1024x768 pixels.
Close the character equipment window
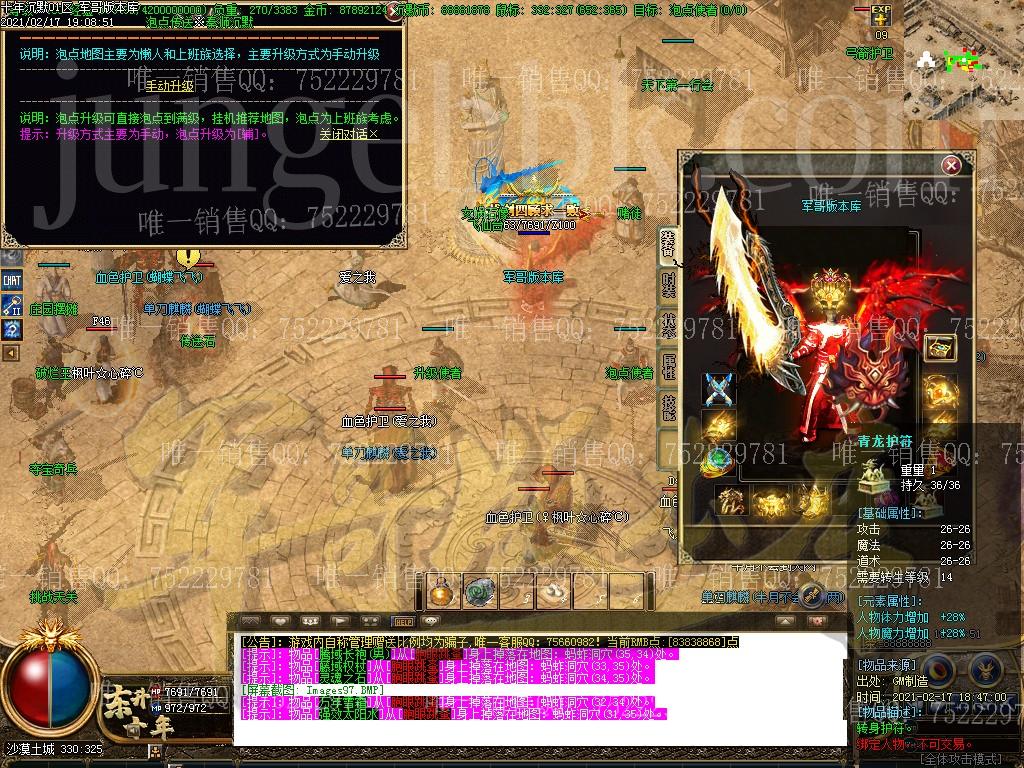tap(951, 165)
